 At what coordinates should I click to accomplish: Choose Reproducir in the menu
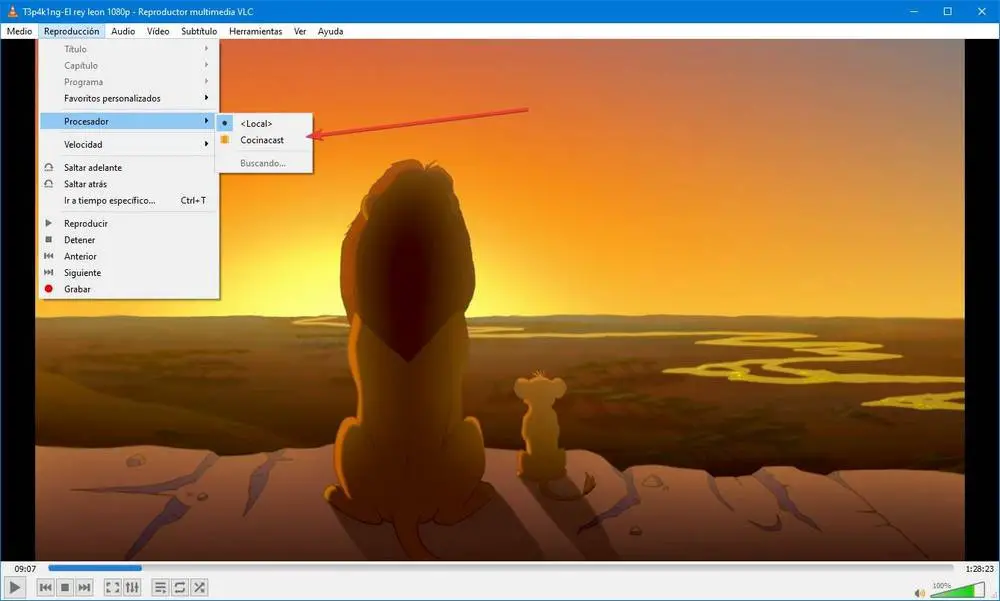pyautogui.click(x=129, y=223)
